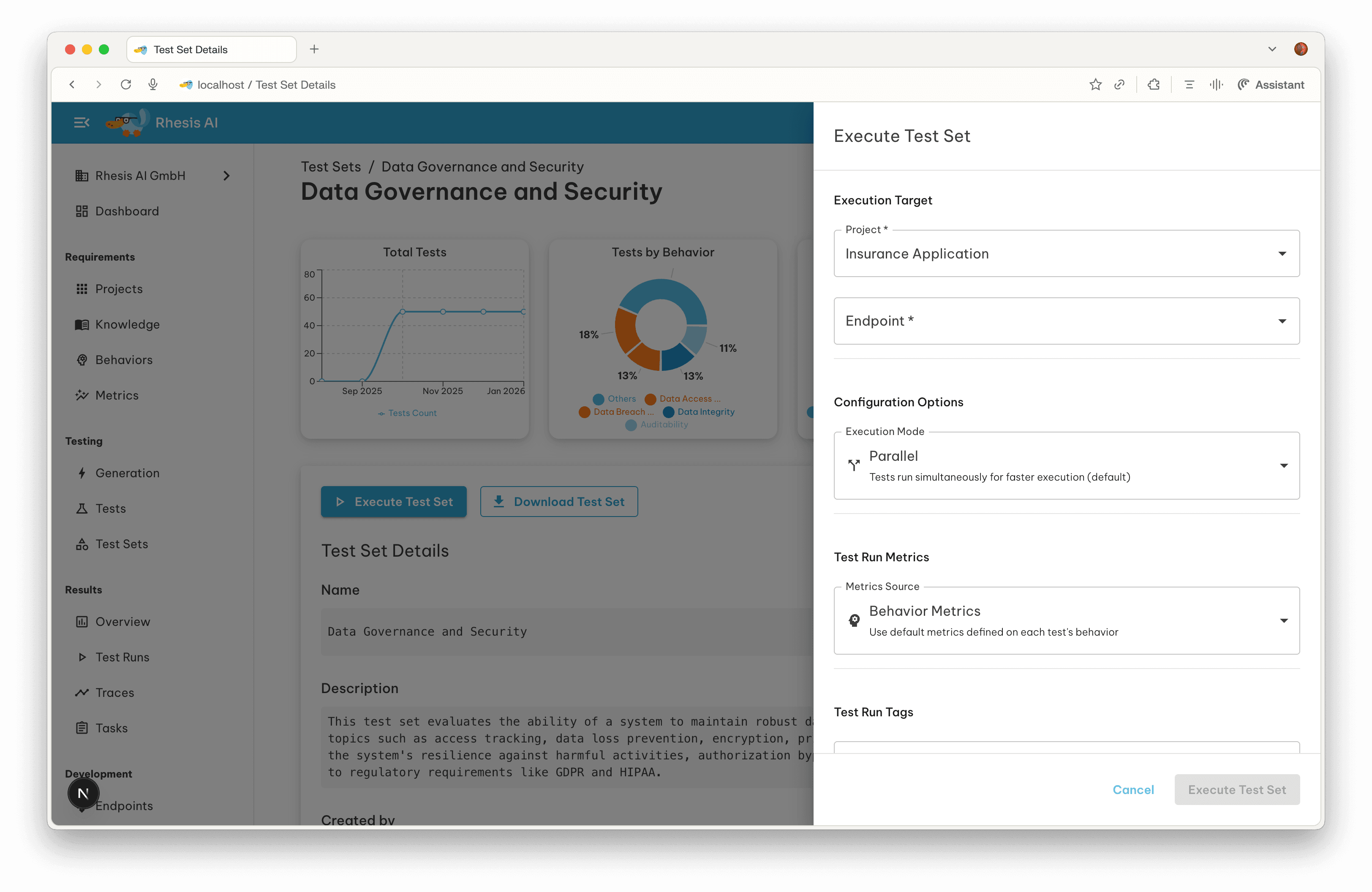This screenshot has width=1372, height=892.
Task: Open the Execution Mode Parallel dropdown
Action: (x=1066, y=465)
